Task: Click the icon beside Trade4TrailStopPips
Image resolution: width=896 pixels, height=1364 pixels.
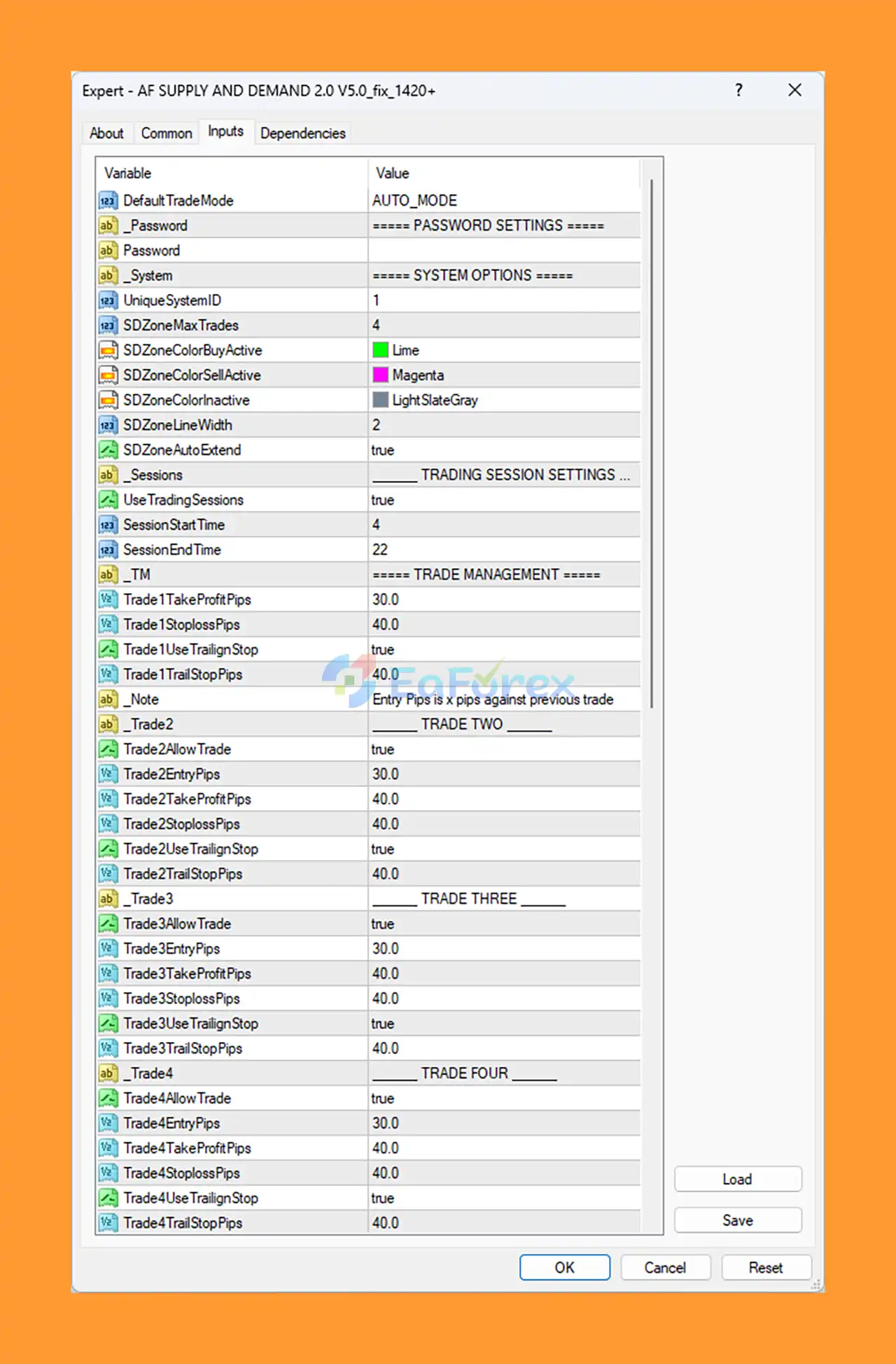Action: click(107, 1223)
